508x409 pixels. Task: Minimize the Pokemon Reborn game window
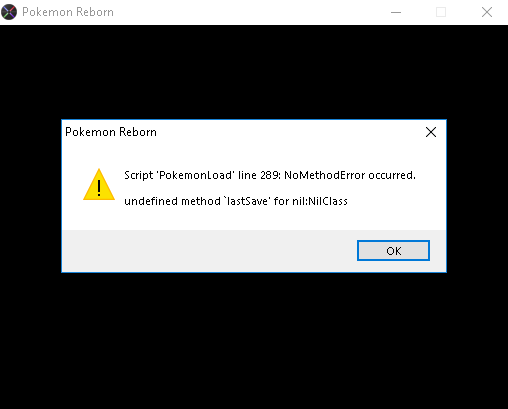tap(396, 12)
